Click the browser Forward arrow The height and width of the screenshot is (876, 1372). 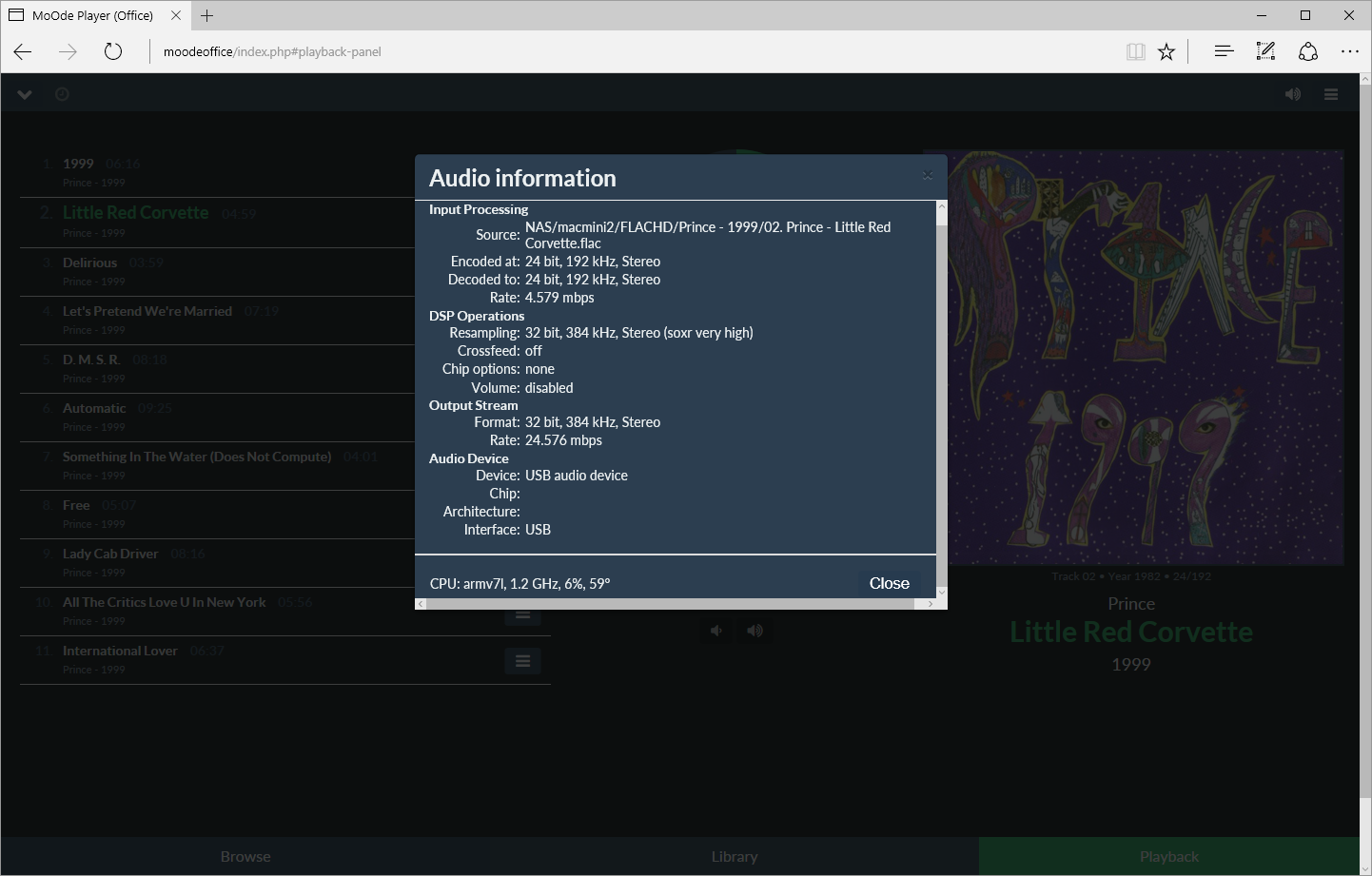click(68, 51)
